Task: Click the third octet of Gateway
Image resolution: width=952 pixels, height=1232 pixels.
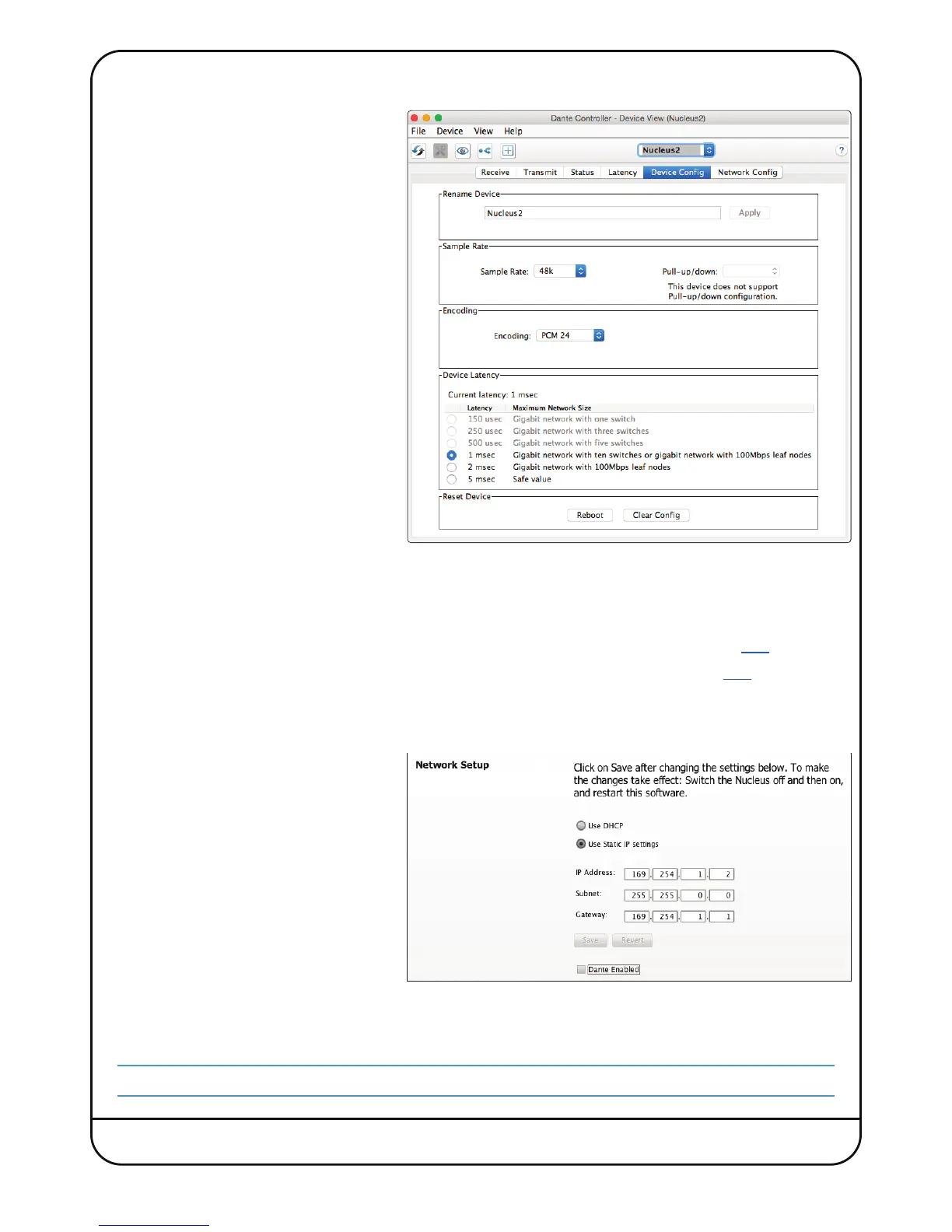Action: (693, 916)
